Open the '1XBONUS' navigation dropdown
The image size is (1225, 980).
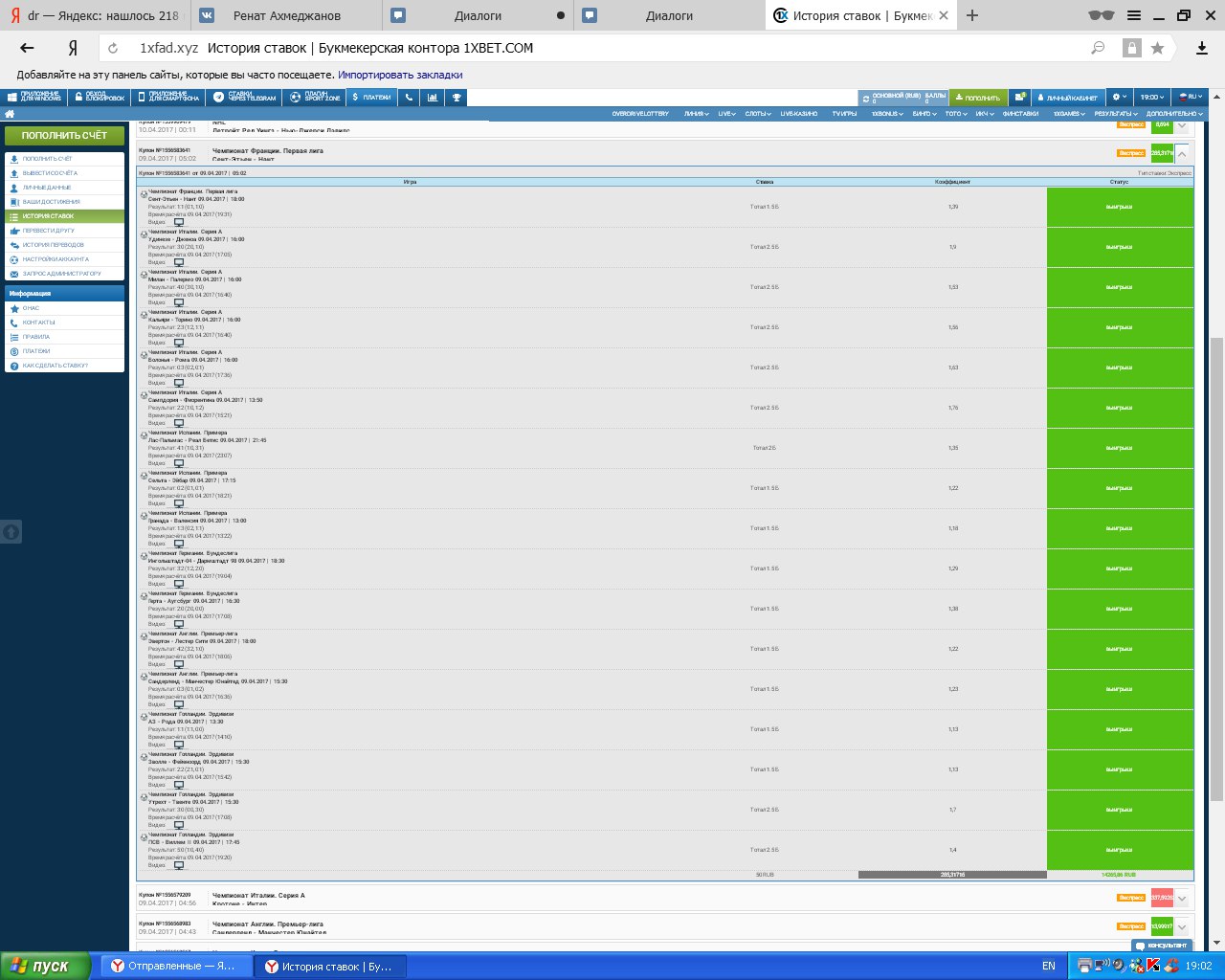(887, 114)
